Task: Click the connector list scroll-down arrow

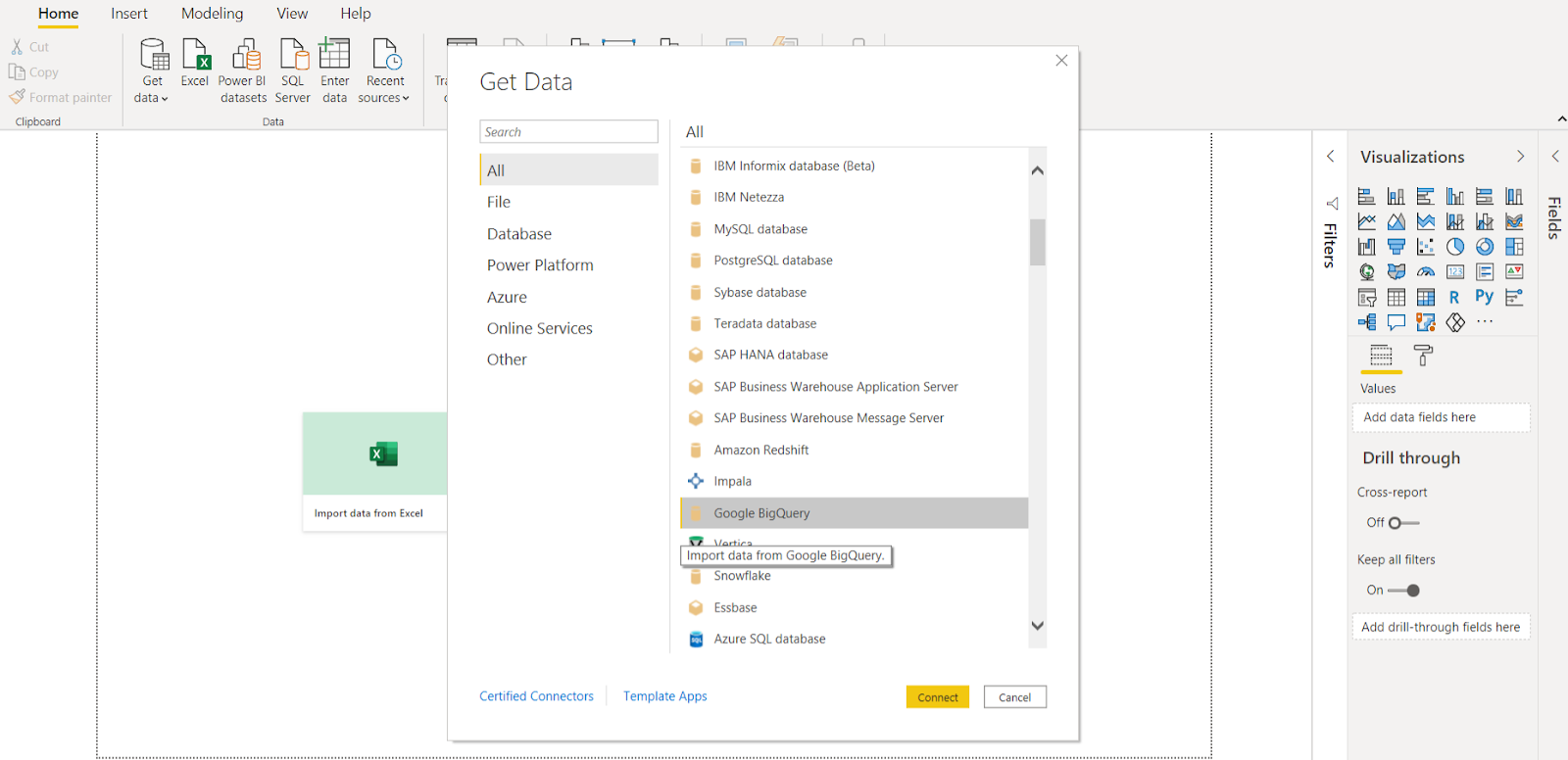Action: point(1038,625)
